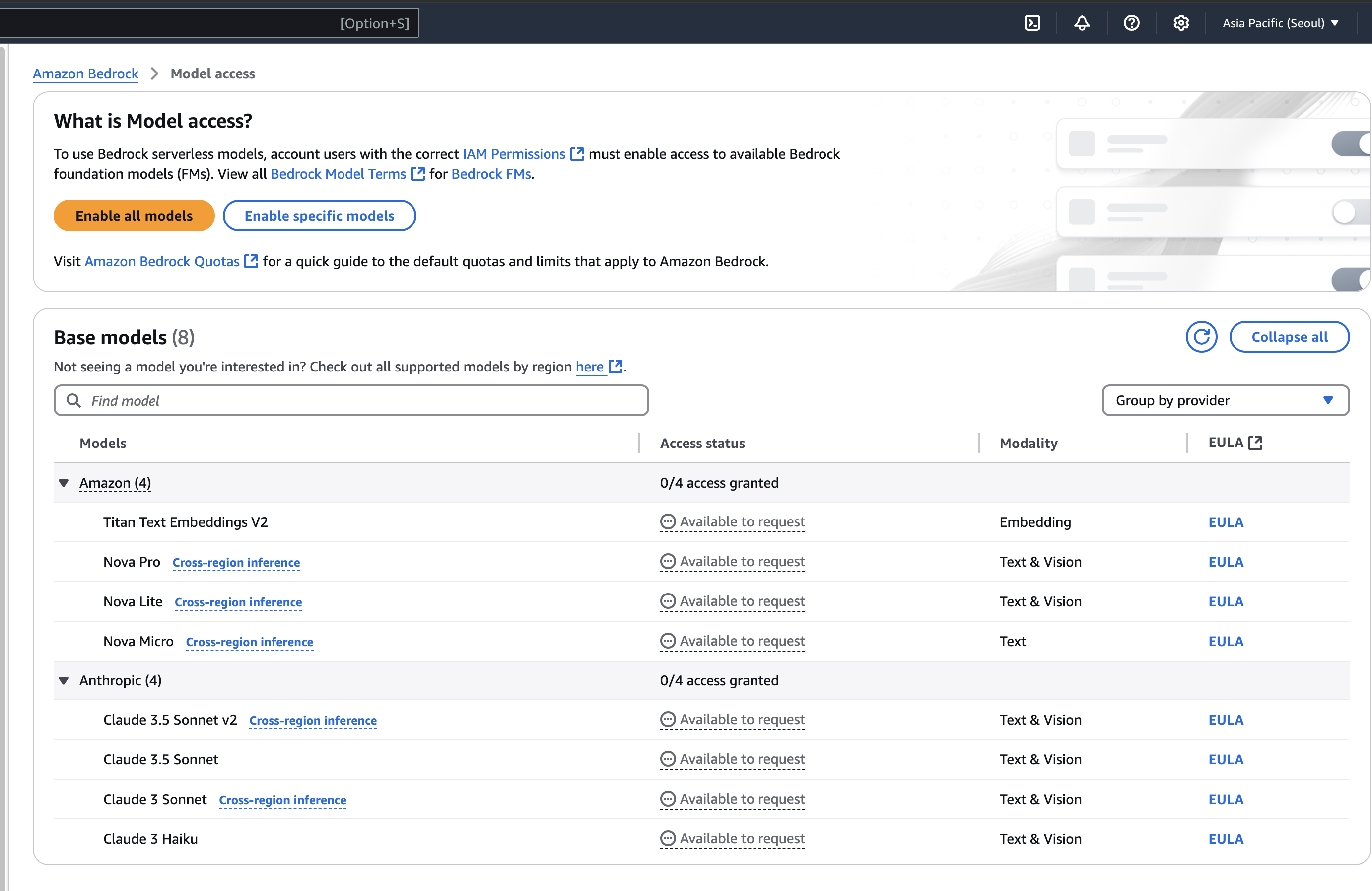
Task: Click Enable specific models button
Action: 319,216
